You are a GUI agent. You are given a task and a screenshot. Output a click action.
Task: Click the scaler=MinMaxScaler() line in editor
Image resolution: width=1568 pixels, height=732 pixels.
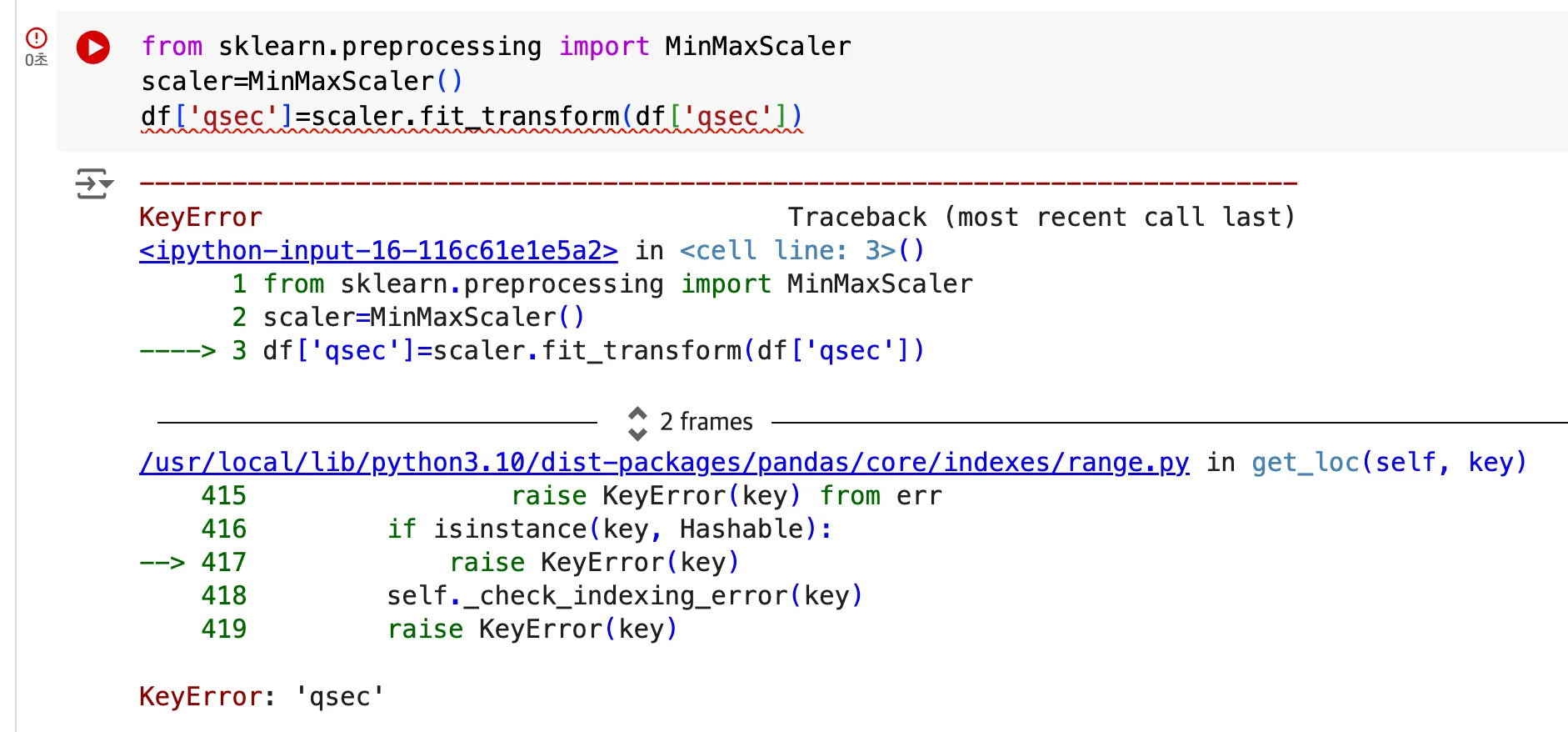click(x=302, y=81)
